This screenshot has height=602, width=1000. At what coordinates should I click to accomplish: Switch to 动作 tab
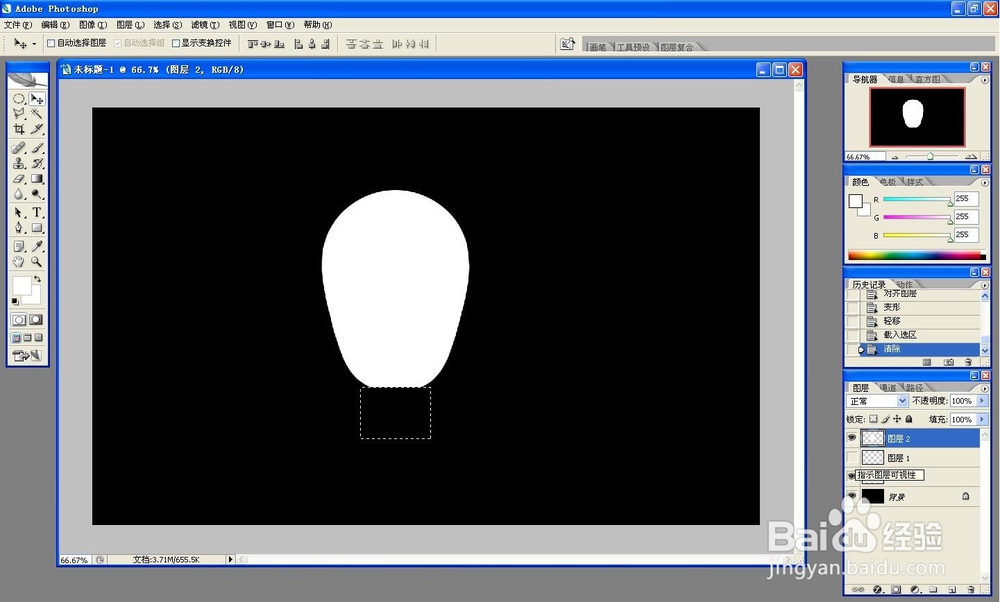(904, 284)
